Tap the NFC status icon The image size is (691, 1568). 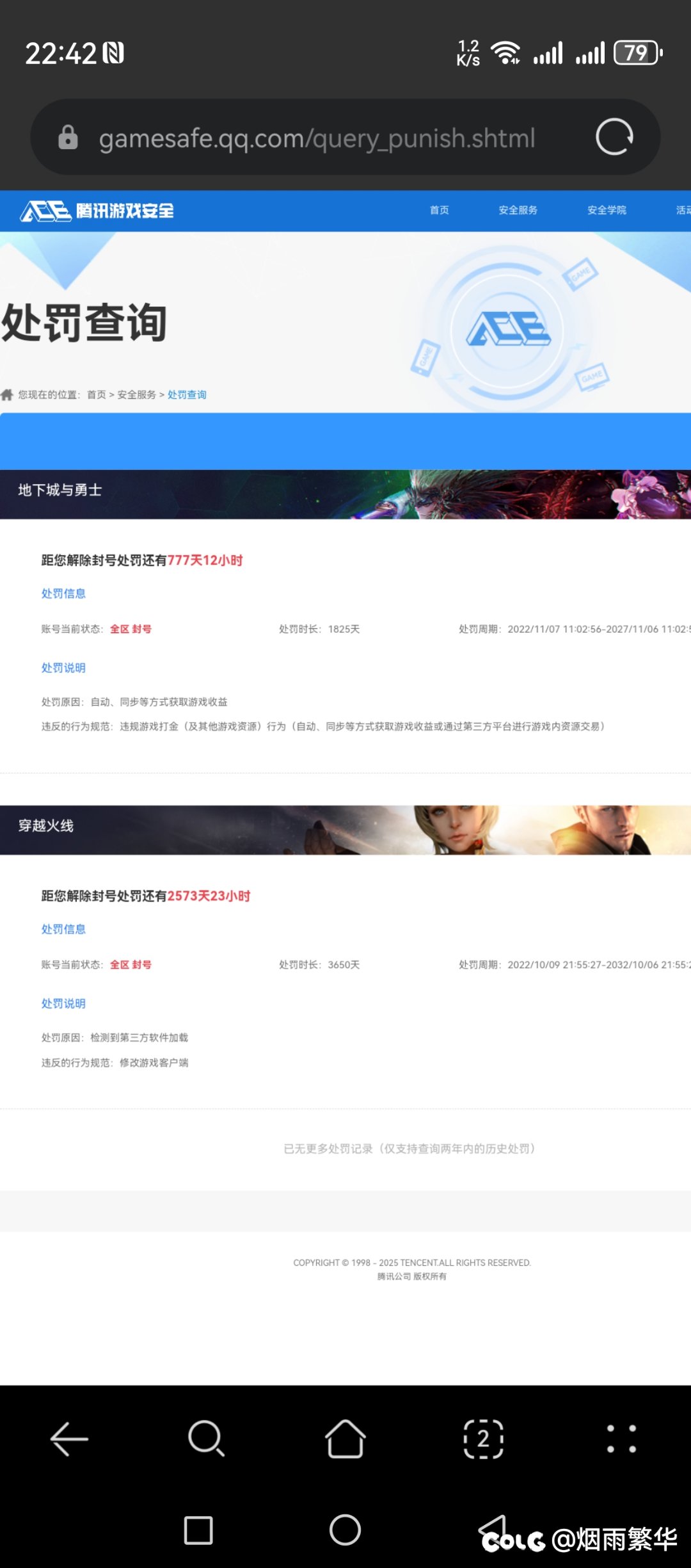pyautogui.click(x=113, y=53)
